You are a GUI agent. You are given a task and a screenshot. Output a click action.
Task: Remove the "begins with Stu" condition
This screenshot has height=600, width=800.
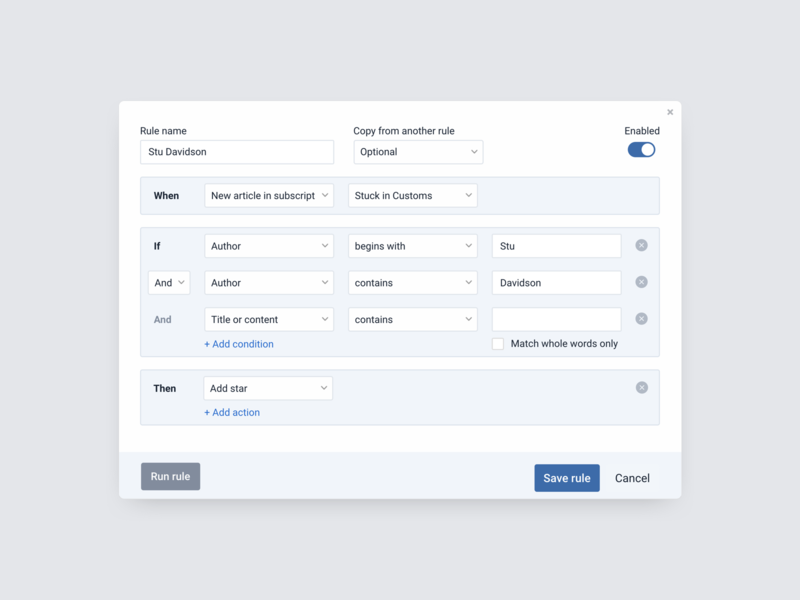pyautogui.click(x=641, y=245)
